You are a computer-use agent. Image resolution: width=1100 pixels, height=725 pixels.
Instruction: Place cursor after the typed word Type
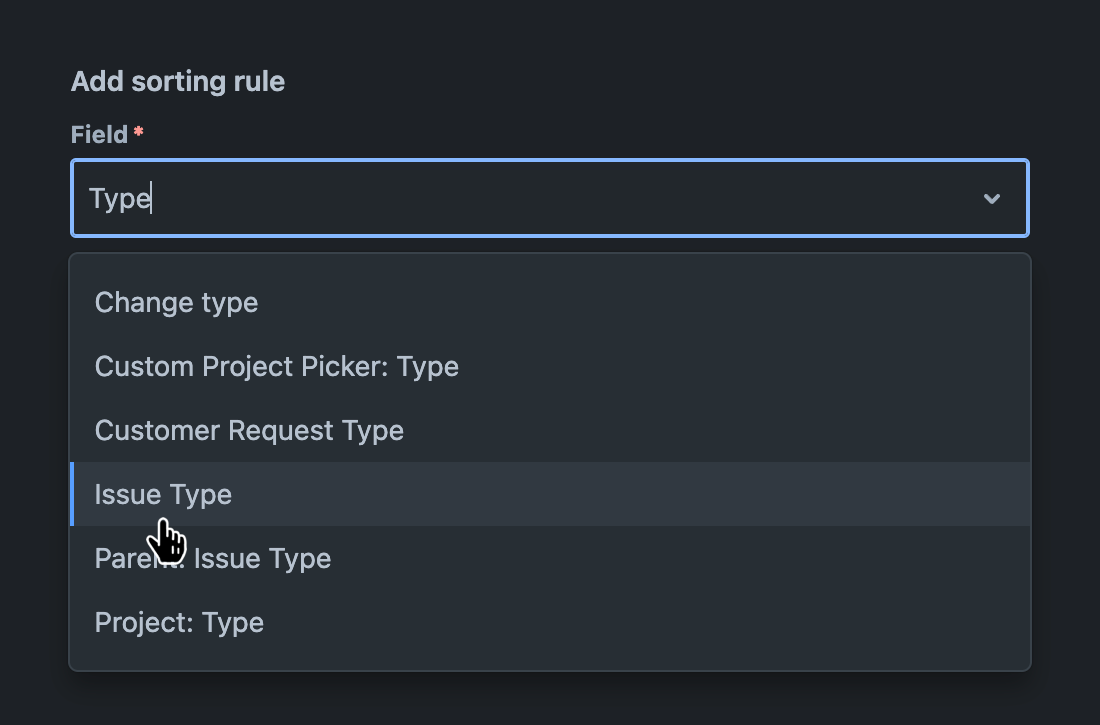pos(150,198)
